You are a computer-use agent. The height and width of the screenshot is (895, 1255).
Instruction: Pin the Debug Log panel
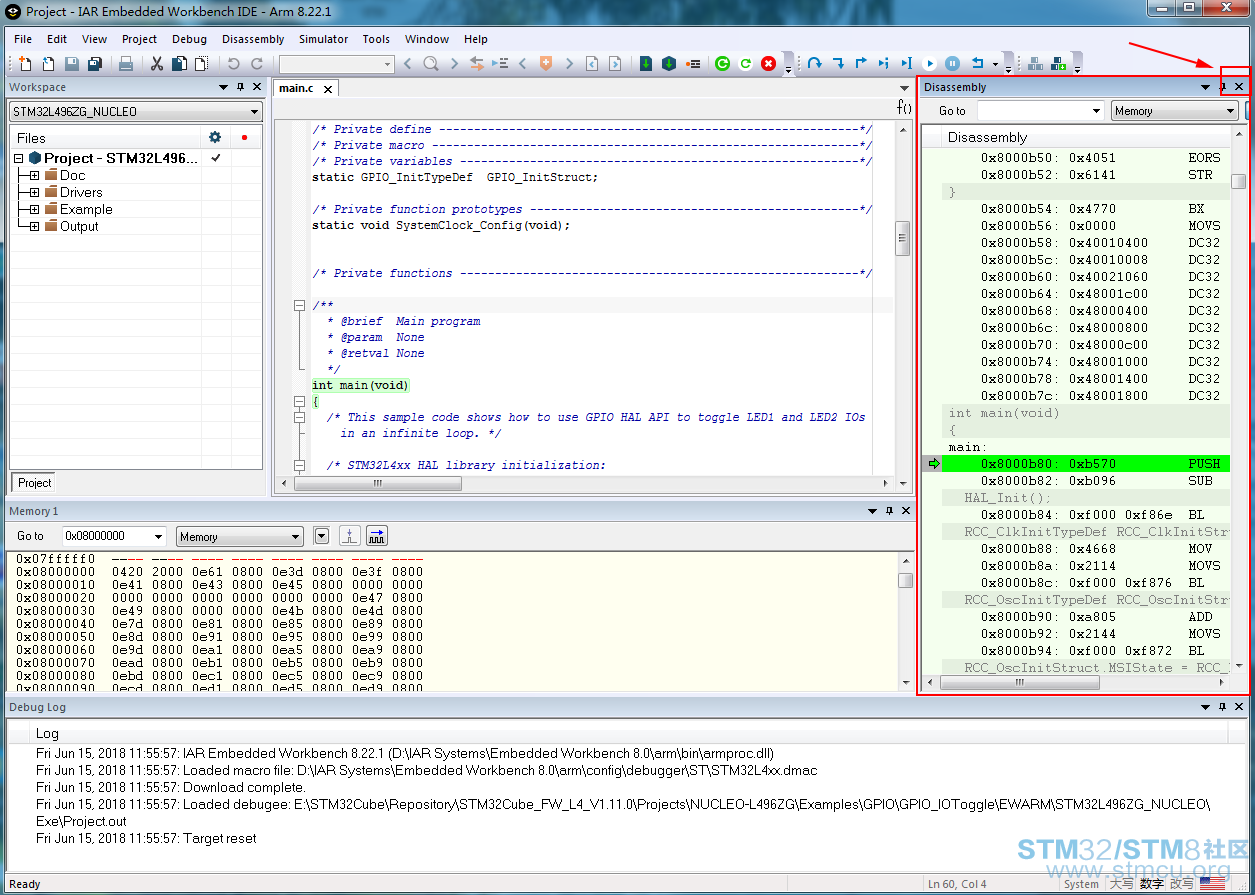point(1222,707)
